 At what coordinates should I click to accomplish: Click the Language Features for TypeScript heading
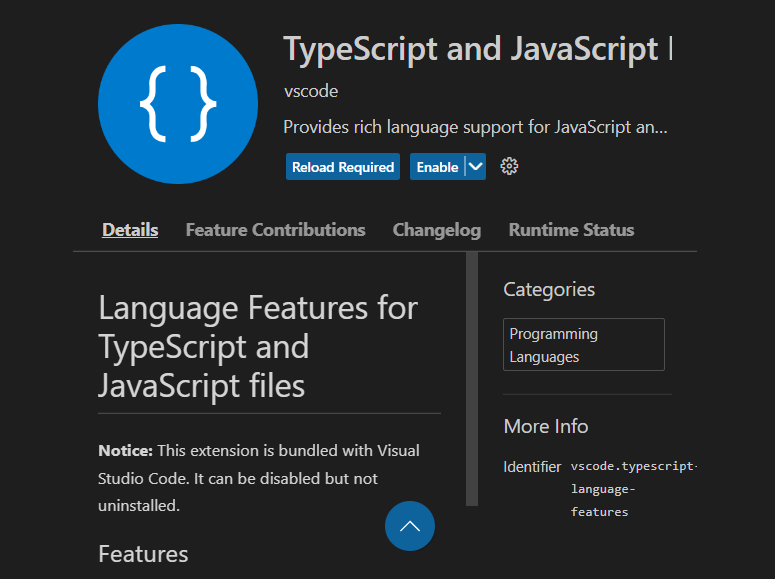(x=258, y=346)
